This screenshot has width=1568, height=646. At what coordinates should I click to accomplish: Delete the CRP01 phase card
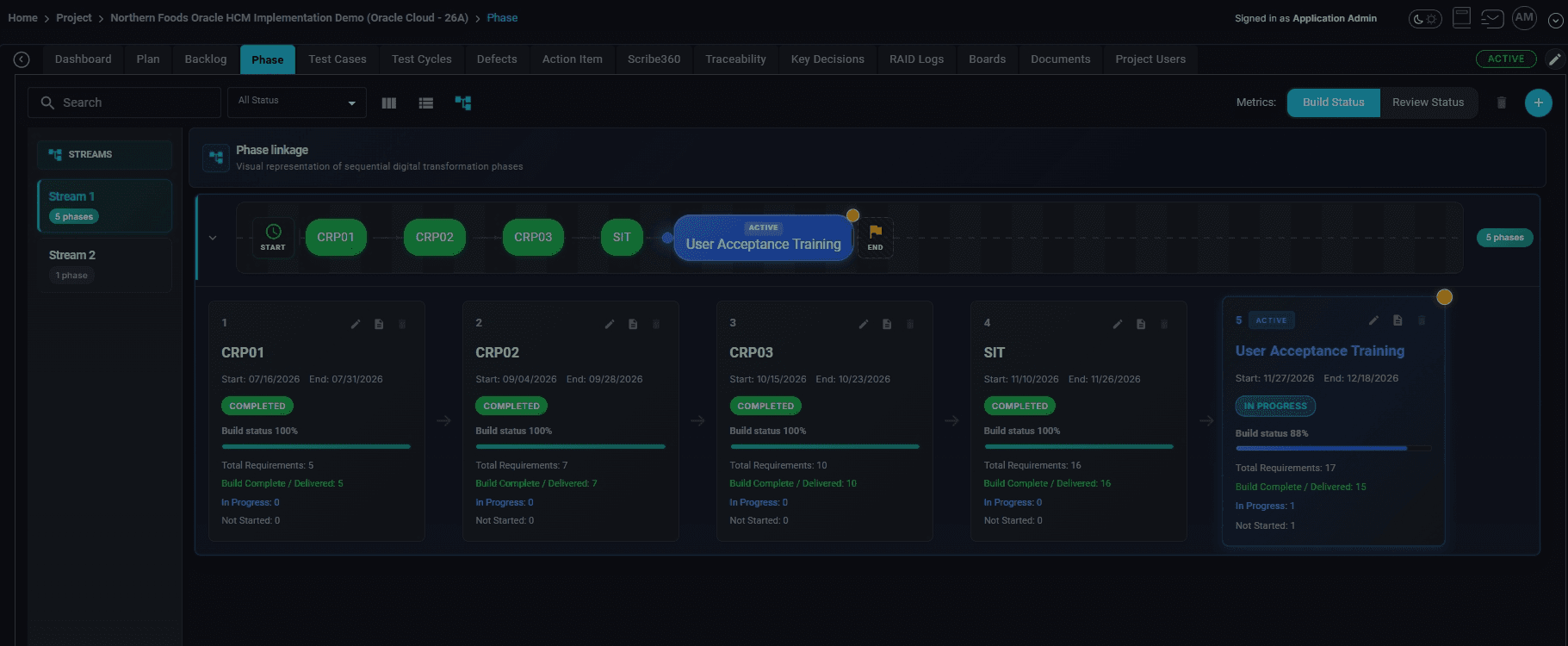(x=402, y=324)
